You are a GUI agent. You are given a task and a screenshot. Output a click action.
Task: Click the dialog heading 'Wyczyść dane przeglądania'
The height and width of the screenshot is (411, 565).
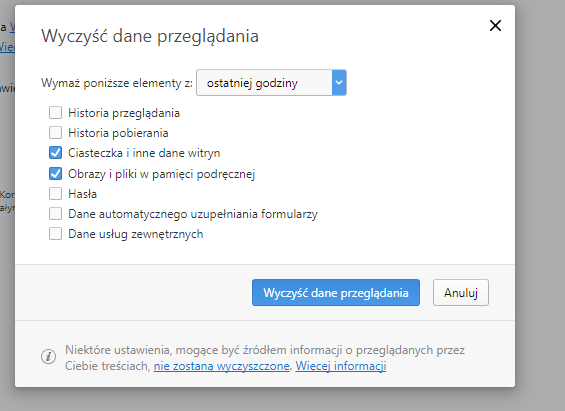pos(150,36)
